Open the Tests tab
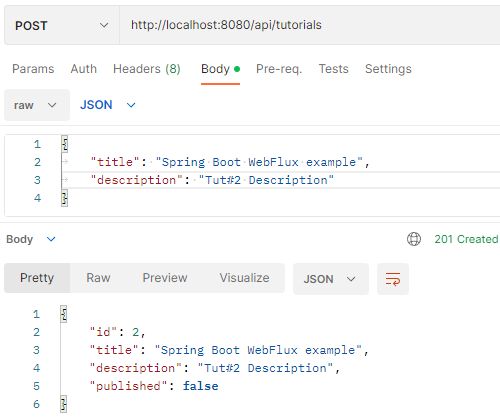 tap(333, 69)
